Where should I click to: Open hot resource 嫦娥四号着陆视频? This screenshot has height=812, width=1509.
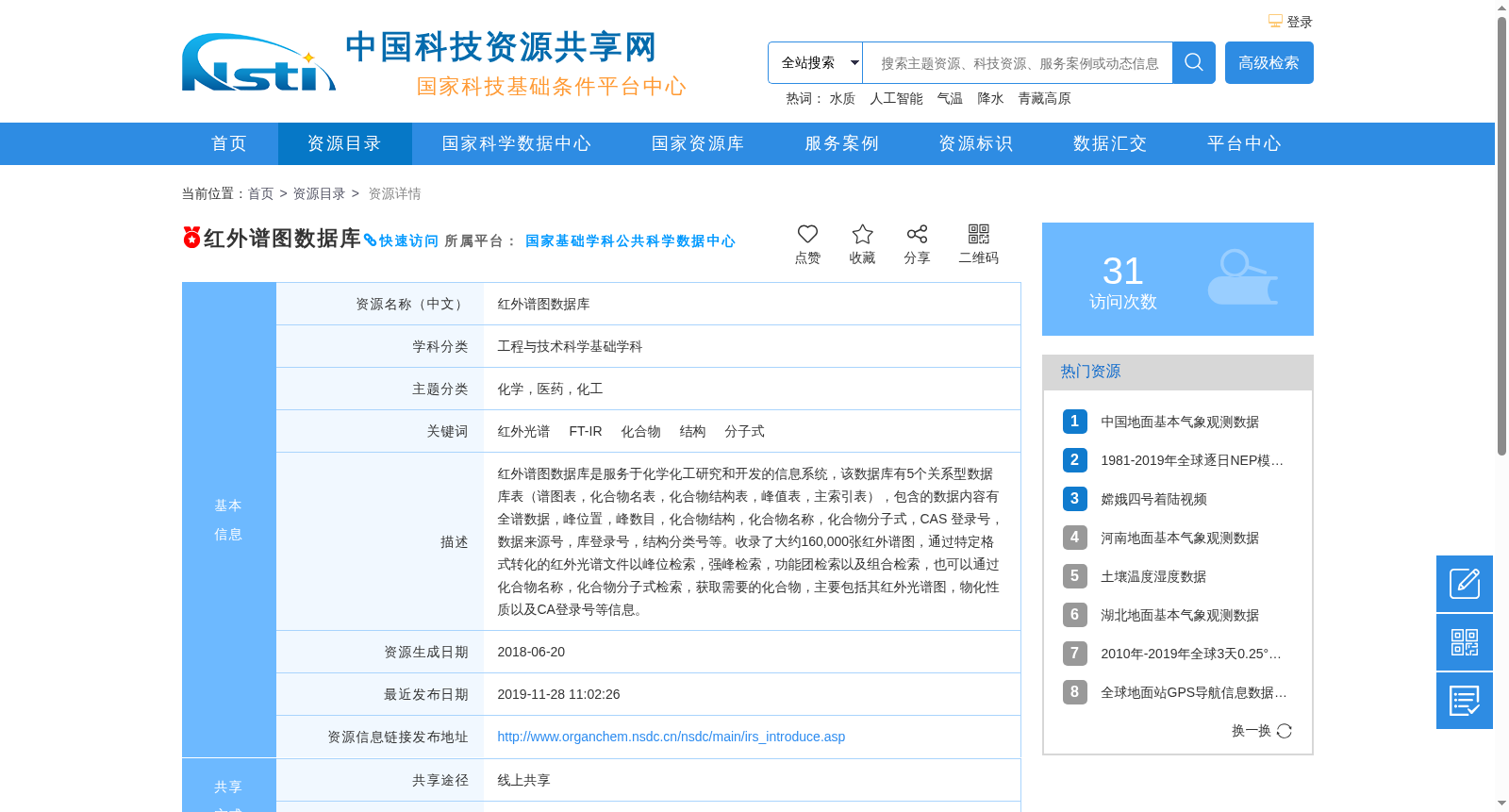coord(1153,499)
